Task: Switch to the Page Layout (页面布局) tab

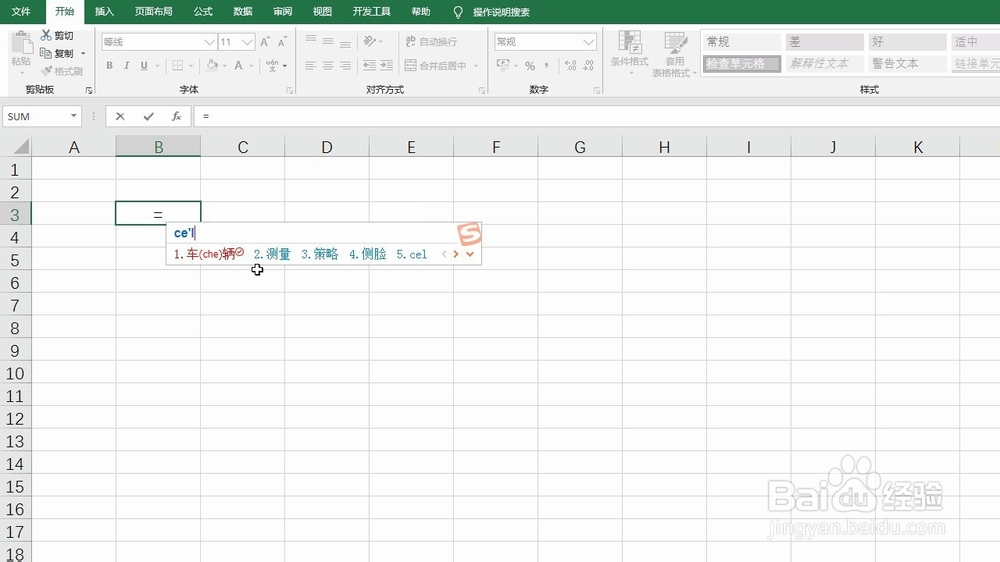Action: [x=154, y=11]
